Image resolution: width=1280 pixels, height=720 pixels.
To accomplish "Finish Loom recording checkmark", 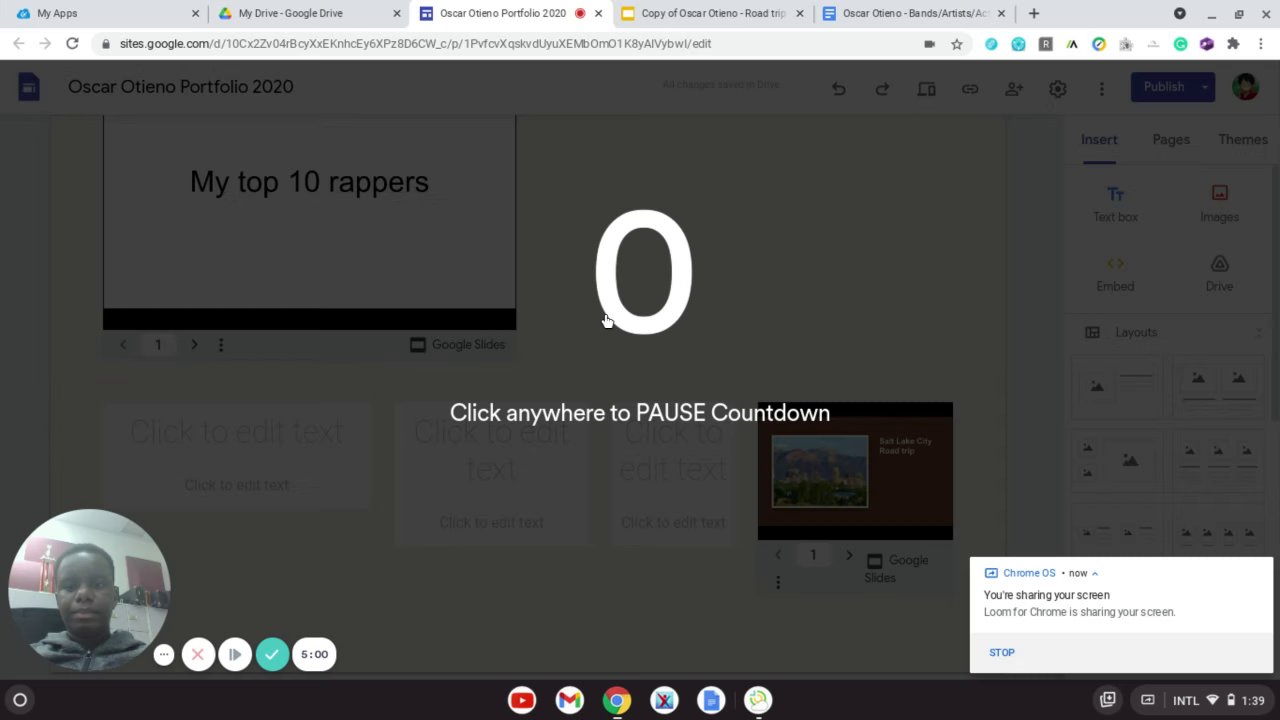I will click(x=272, y=654).
